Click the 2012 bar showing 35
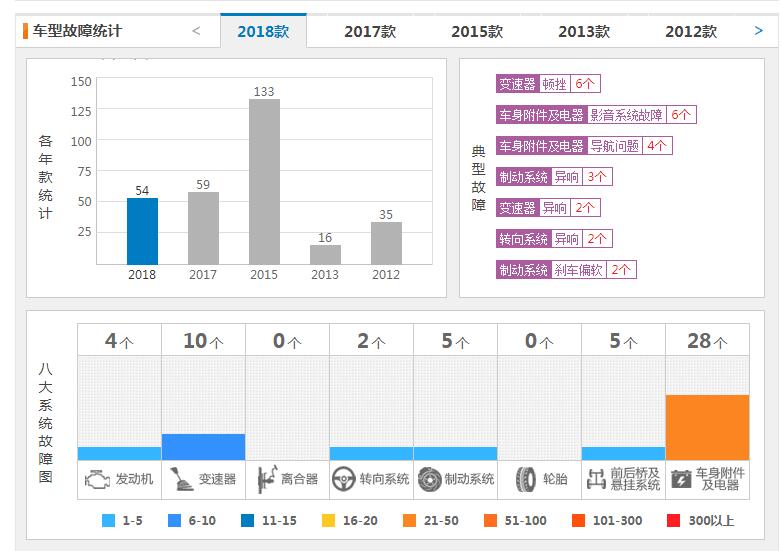 point(386,243)
